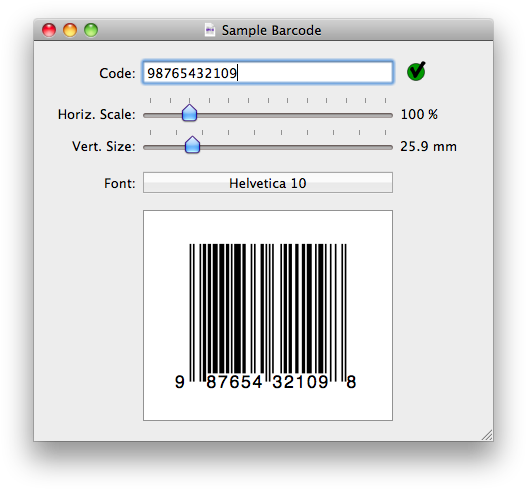This screenshot has width=526, height=489.
Task: Click the Vert. Size slider thumb
Action: pyautogui.click(x=192, y=145)
